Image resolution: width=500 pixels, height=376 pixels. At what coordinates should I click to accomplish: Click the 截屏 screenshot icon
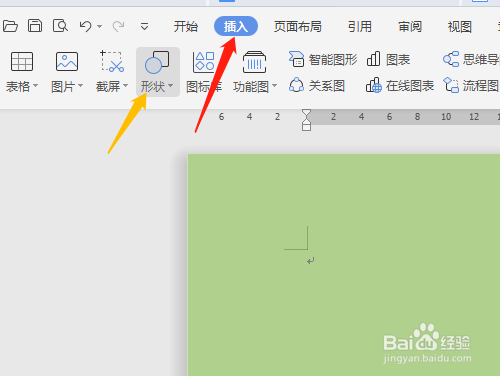112,61
